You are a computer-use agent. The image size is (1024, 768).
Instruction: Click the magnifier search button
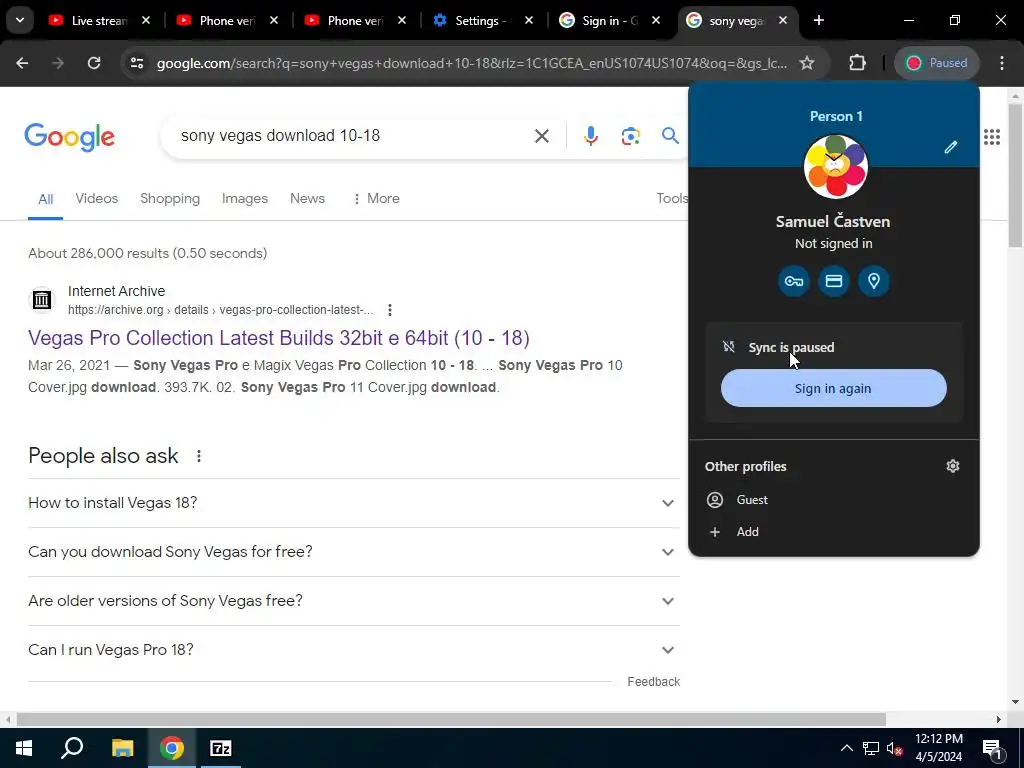670,136
